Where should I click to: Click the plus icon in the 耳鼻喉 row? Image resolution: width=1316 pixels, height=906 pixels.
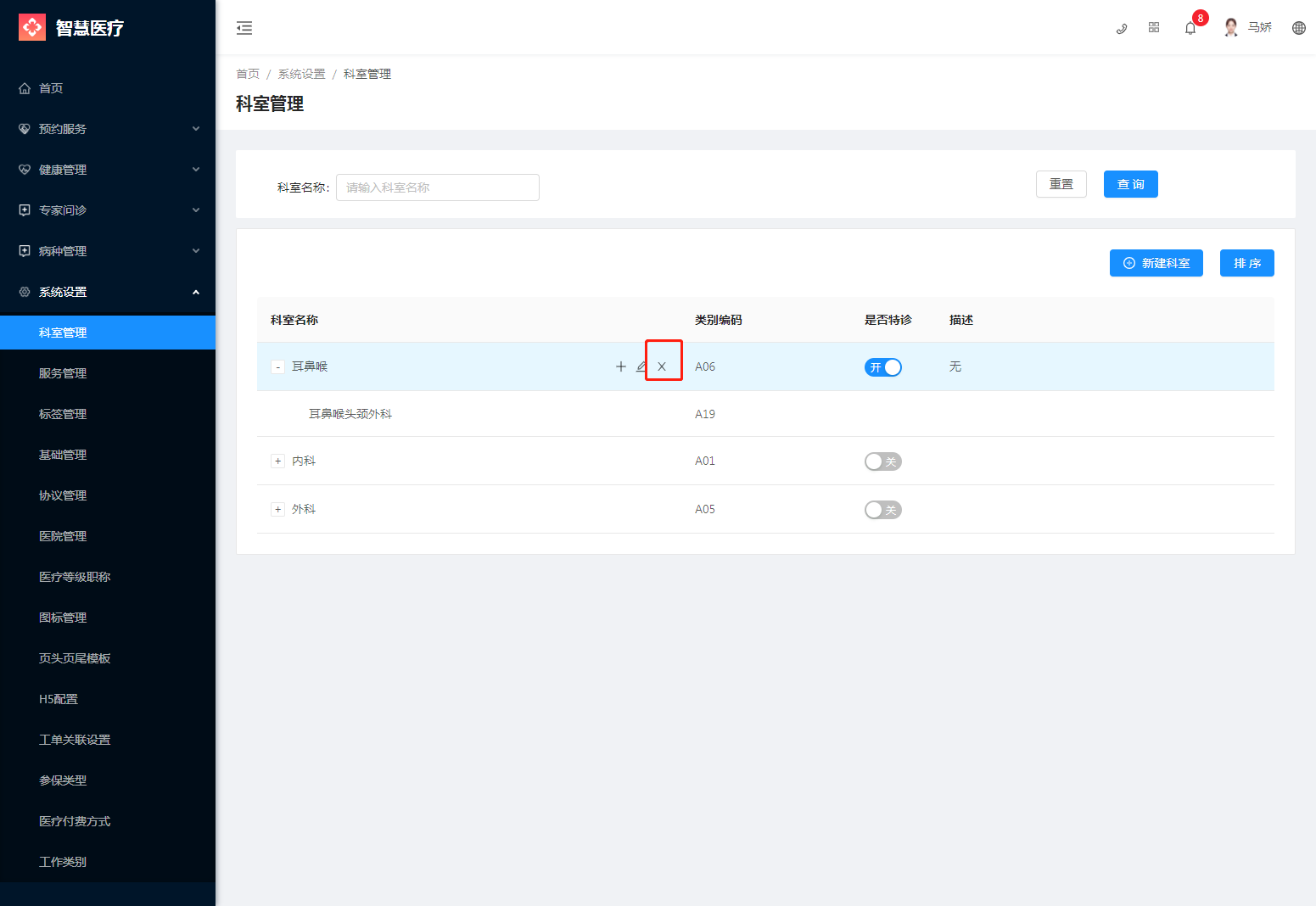click(621, 366)
